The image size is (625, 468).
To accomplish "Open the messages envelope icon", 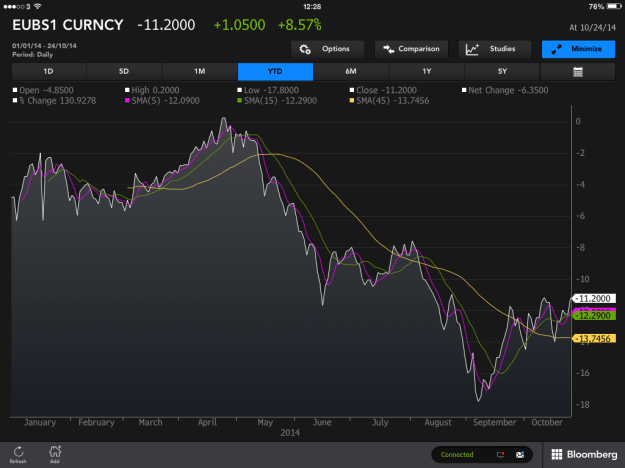I will (x=520, y=454).
